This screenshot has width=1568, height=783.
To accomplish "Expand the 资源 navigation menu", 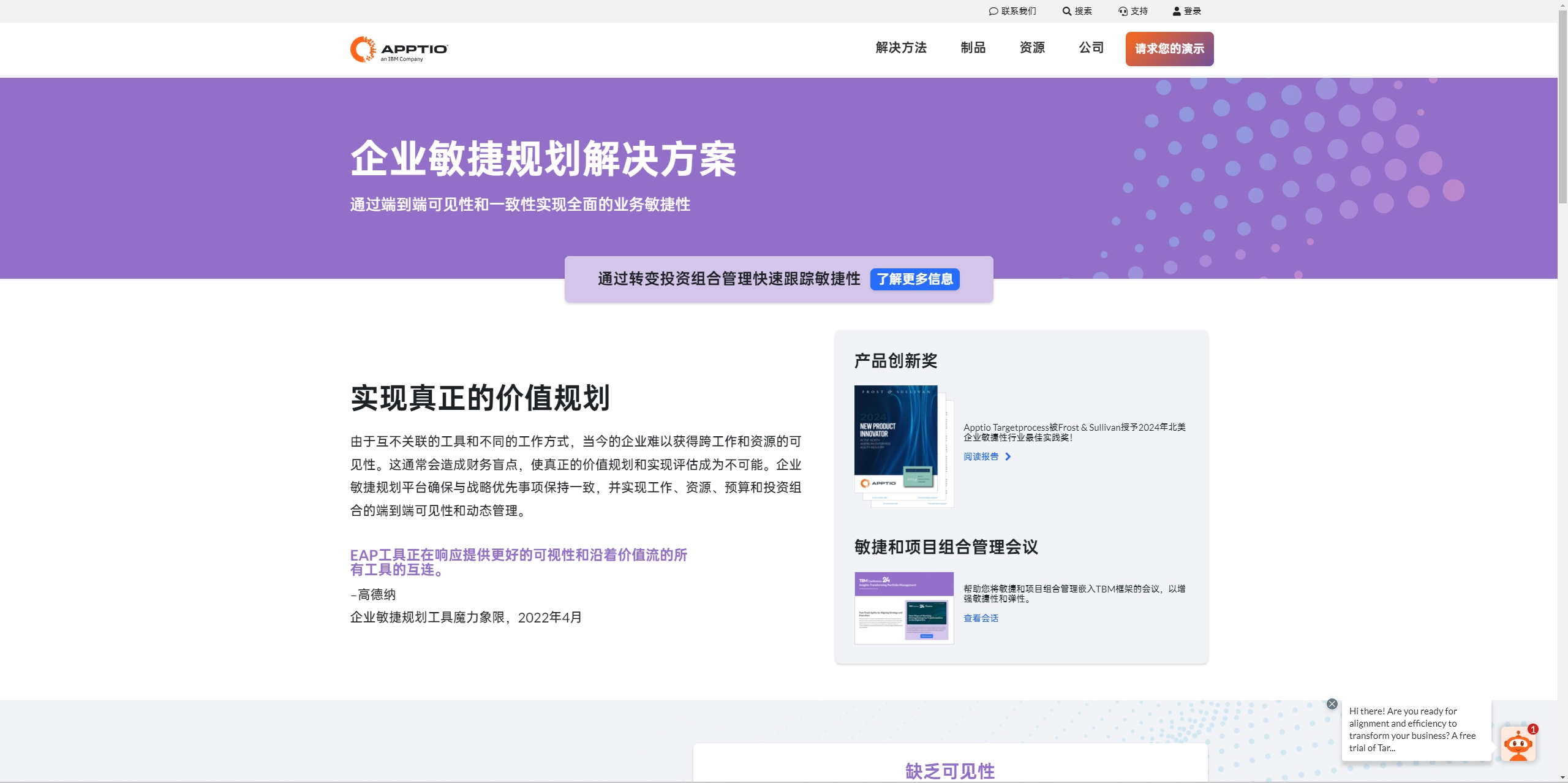I will pos(1032,48).
